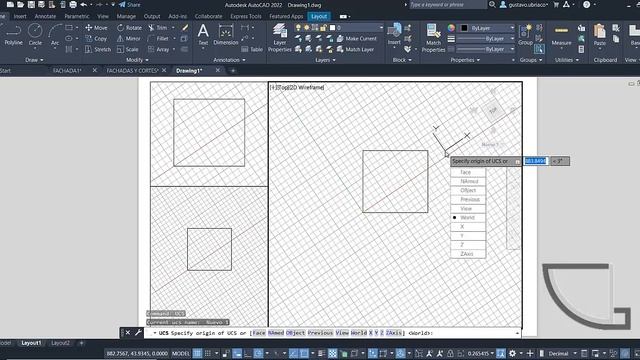The width and height of the screenshot is (640, 360).
Task: Switch to FACHADA1 drawing tab
Action: point(67,71)
